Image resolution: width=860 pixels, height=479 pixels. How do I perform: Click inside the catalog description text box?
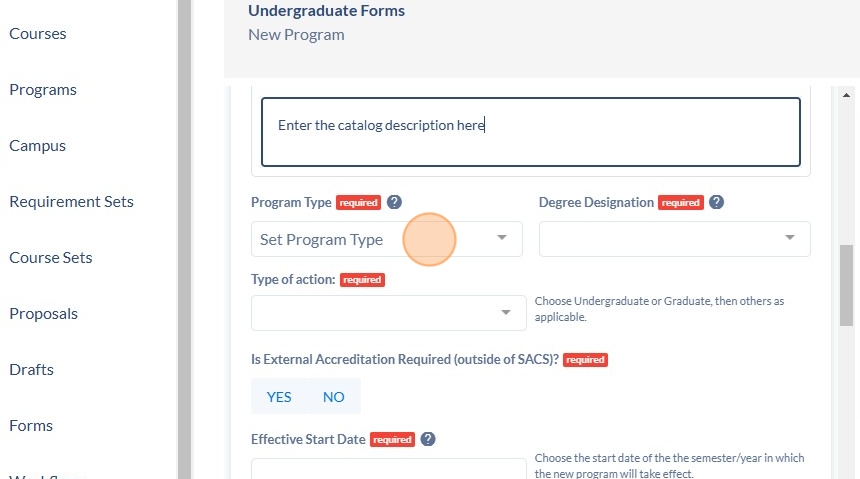point(530,132)
